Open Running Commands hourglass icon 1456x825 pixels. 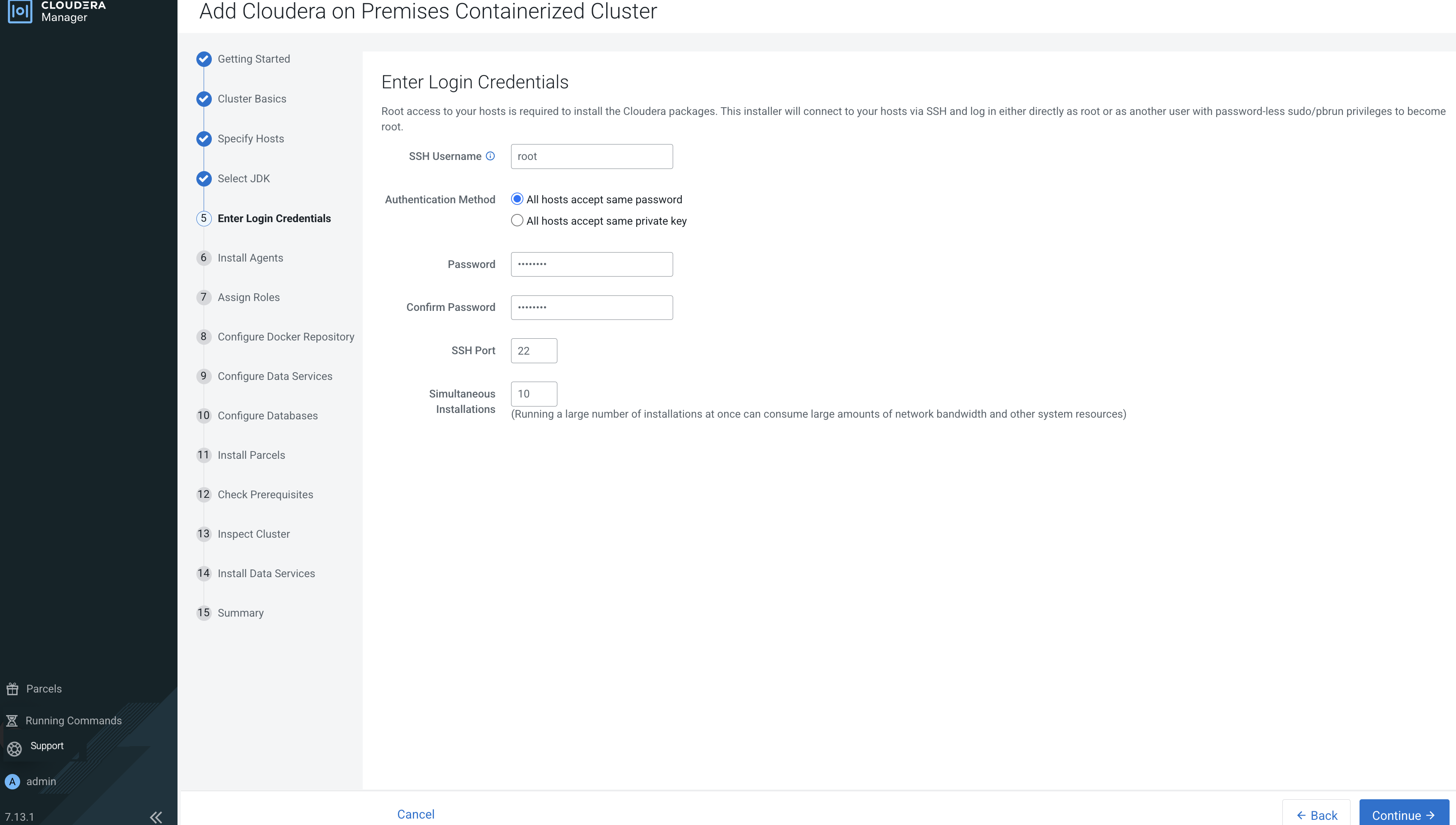(12, 720)
